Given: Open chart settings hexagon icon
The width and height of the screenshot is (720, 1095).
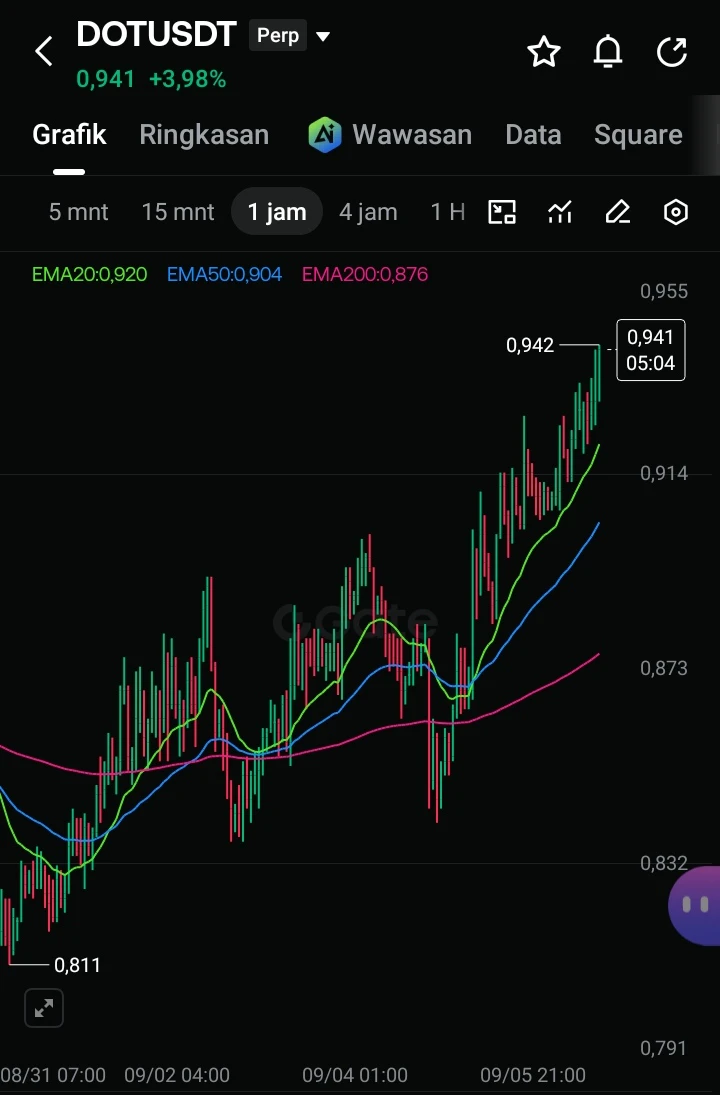Looking at the screenshot, I should pos(675,212).
